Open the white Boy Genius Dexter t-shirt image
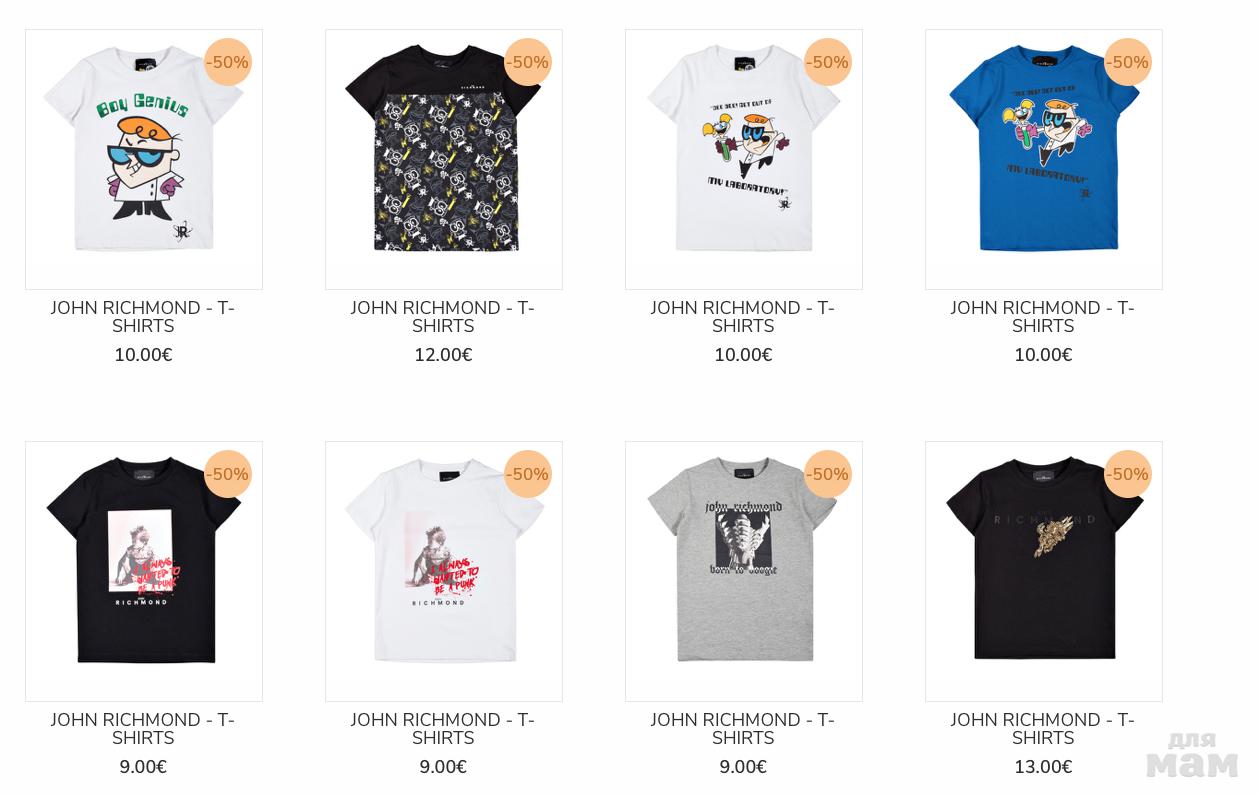 click(x=144, y=159)
